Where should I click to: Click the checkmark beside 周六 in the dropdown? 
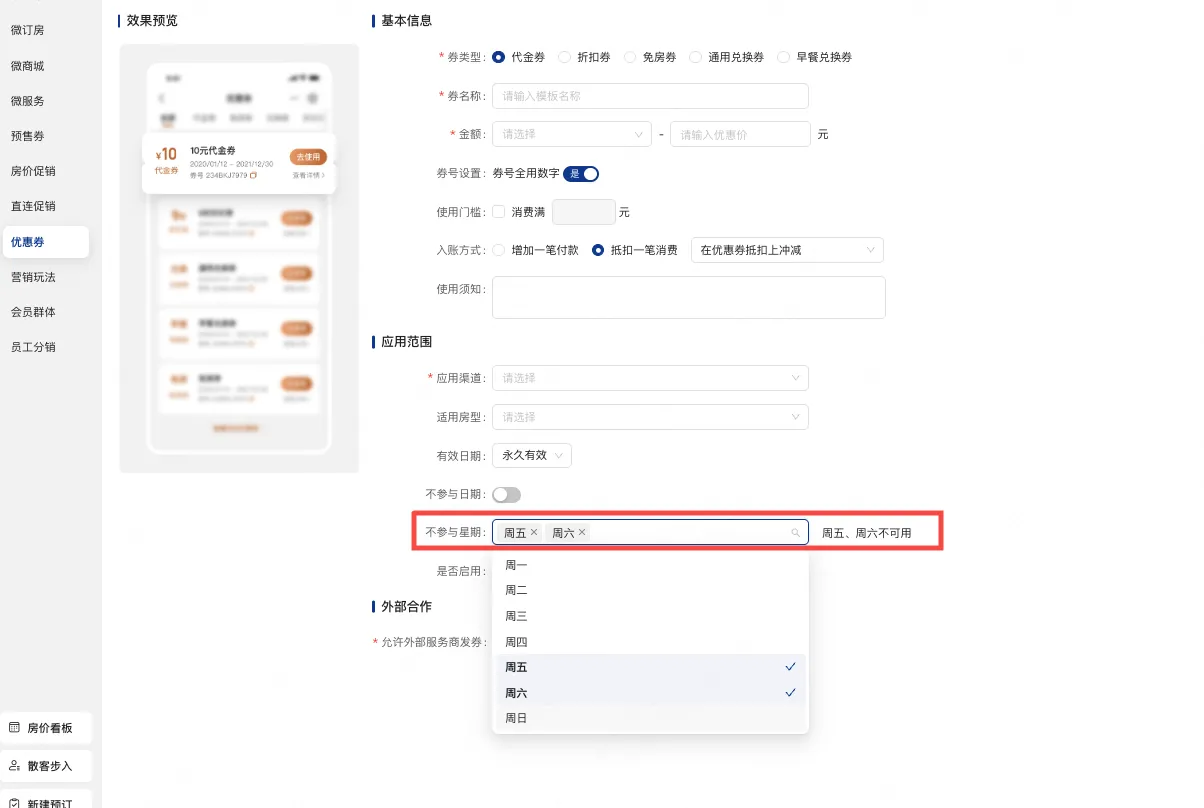tap(790, 692)
